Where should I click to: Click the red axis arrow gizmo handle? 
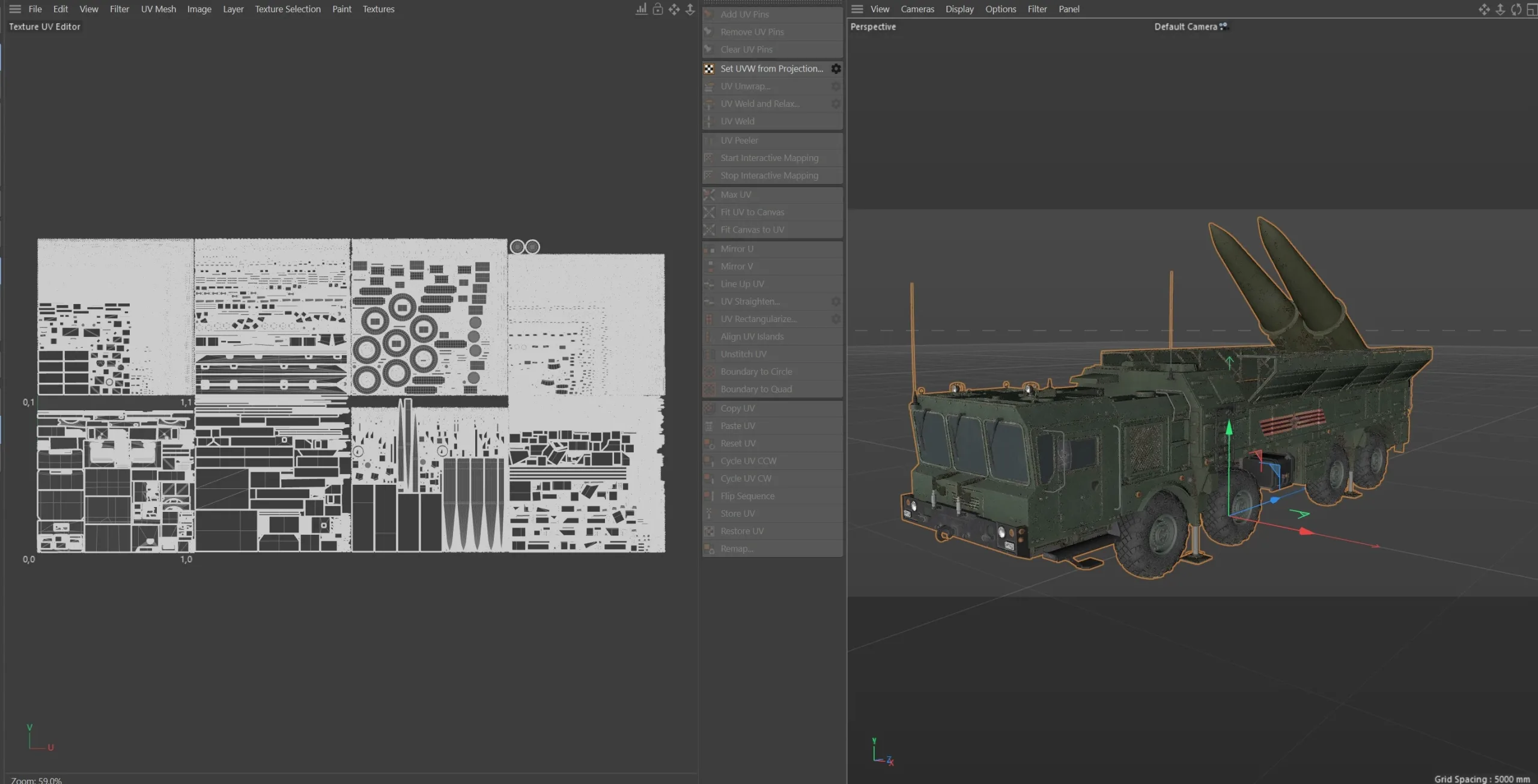point(1305,531)
